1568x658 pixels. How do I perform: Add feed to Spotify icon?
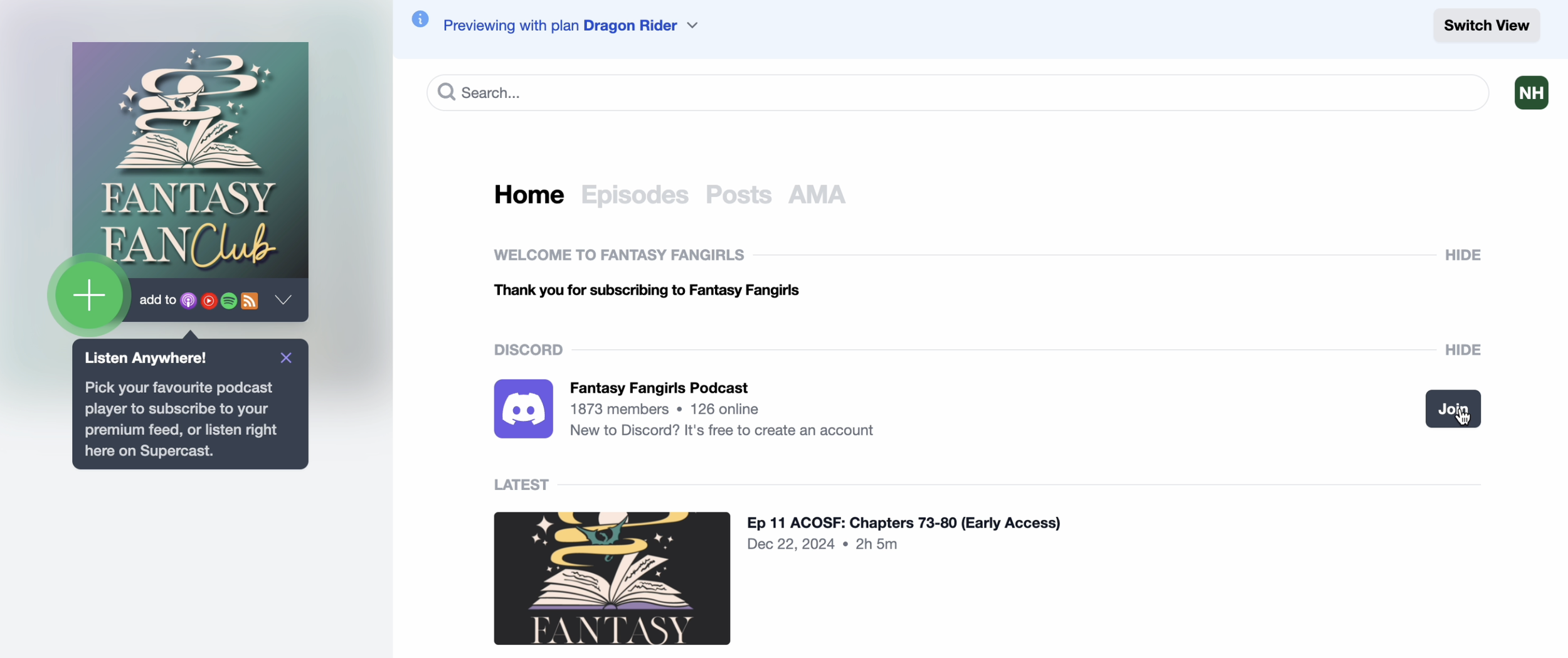click(229, 300)
